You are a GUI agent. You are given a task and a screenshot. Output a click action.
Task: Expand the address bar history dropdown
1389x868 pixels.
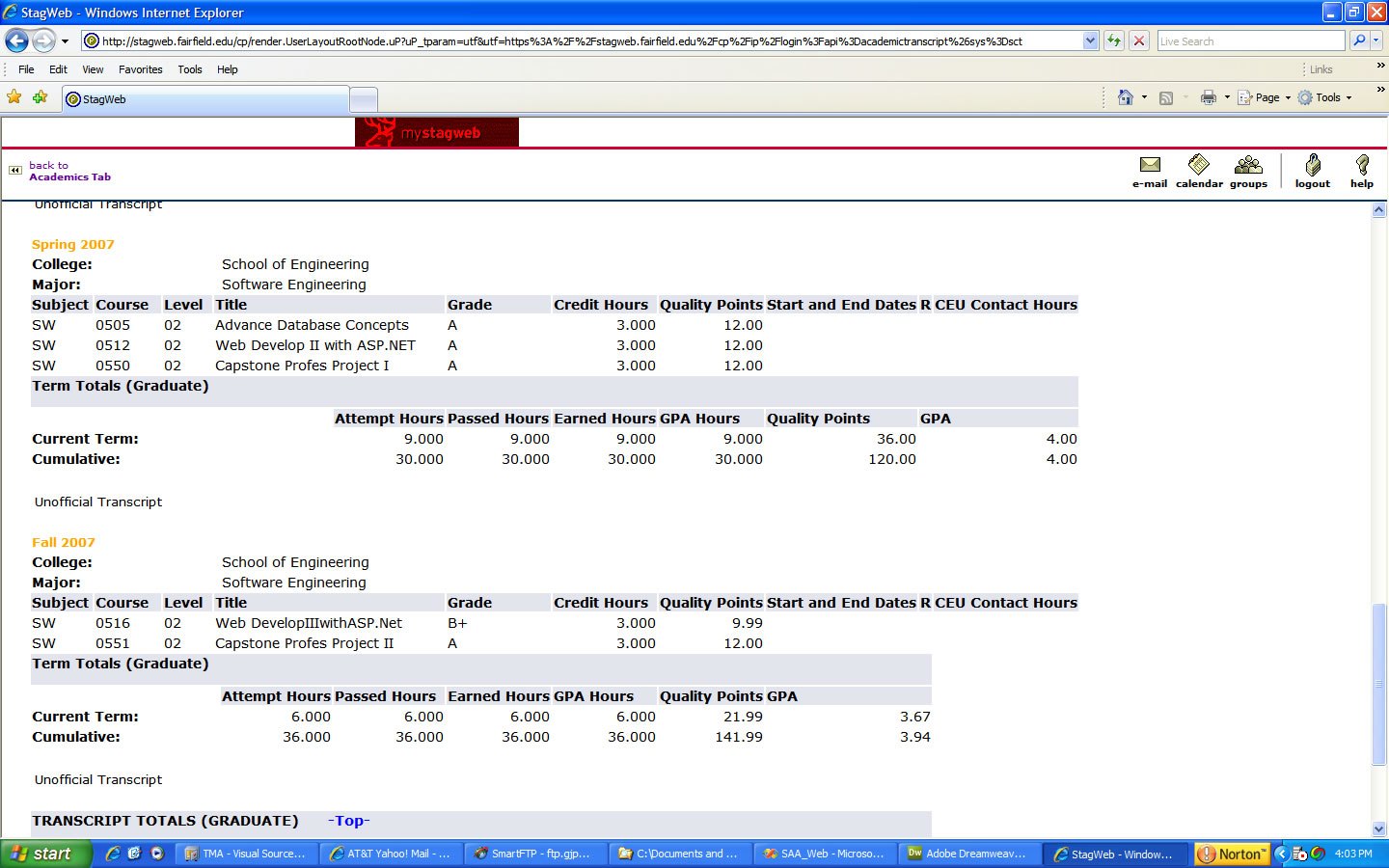(x=1090, y=41)
